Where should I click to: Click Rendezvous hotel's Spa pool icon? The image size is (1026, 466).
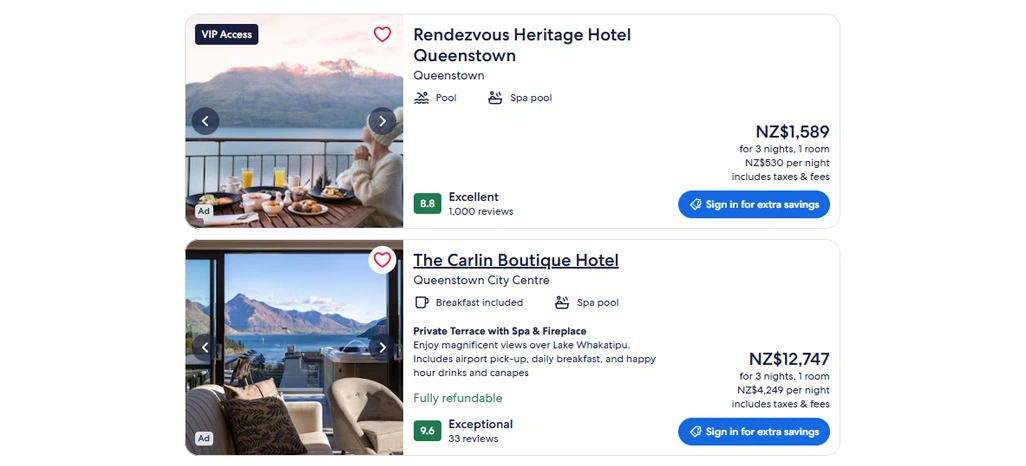point(495,98)
